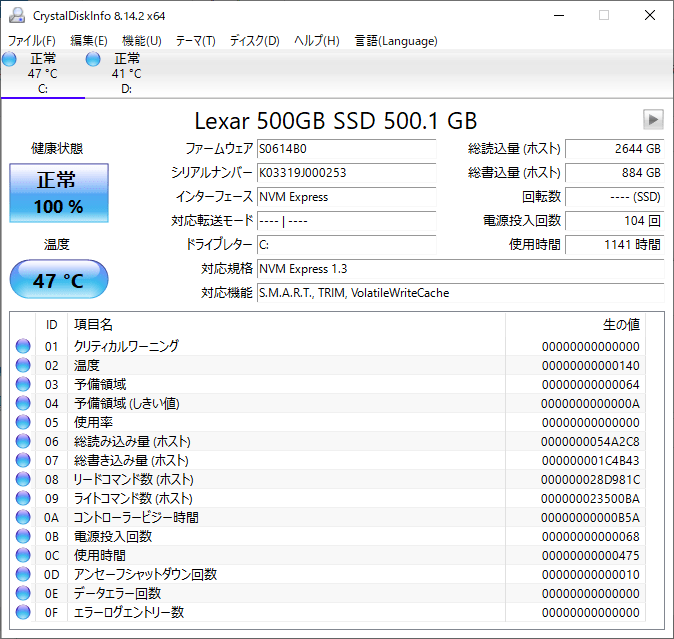Image resolution: width=674 pixels, height=639 pixels.
Task: Click the drive letter field C:
Action: pyautogui.click(x=346, y=245)
